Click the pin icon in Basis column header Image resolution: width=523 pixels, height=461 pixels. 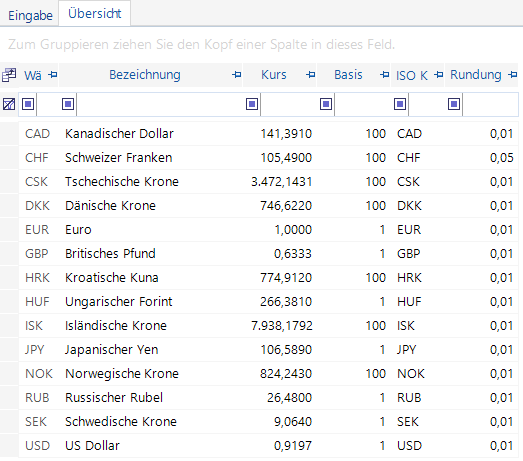(385, 75)
